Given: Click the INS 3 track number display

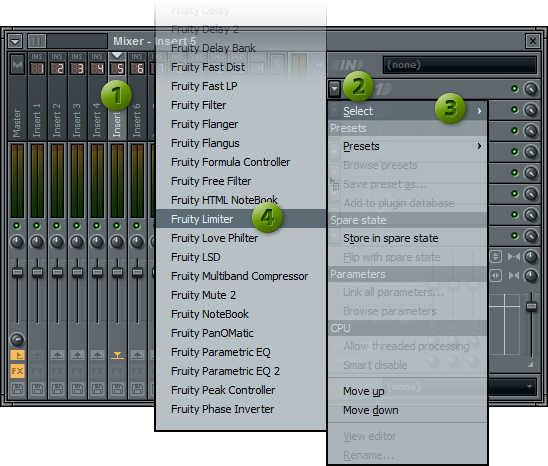Looking at the screenshot, I should coord(77,68).
